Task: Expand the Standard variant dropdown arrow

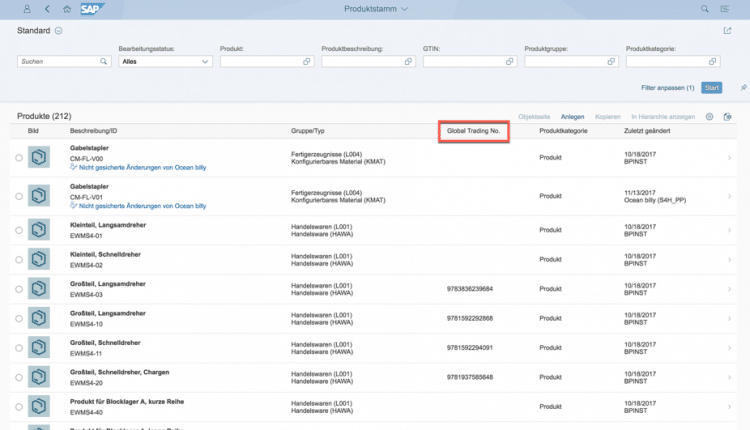Action: [58, 31]
